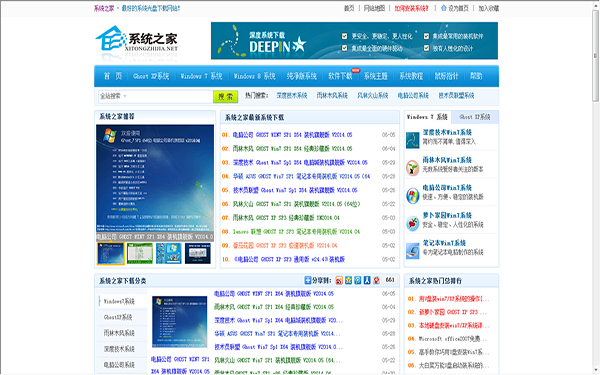Select the first slideshow thumbnail
600x375 pixels.
(x=111, y=253)
